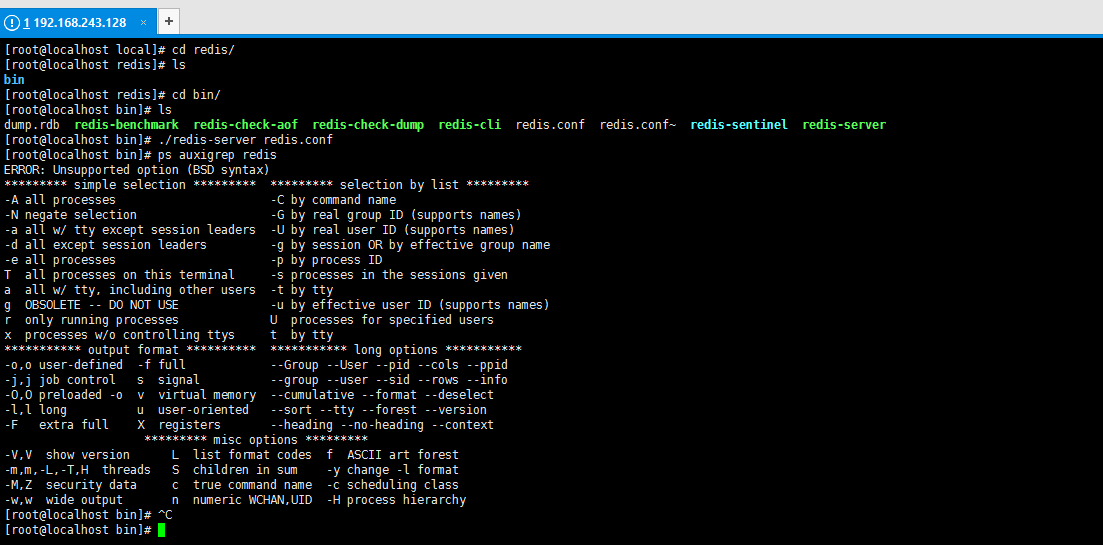This screenshot has height=545, width=1103.
Task: Click '-F extra full' text
Action: (x=56, y=425)
